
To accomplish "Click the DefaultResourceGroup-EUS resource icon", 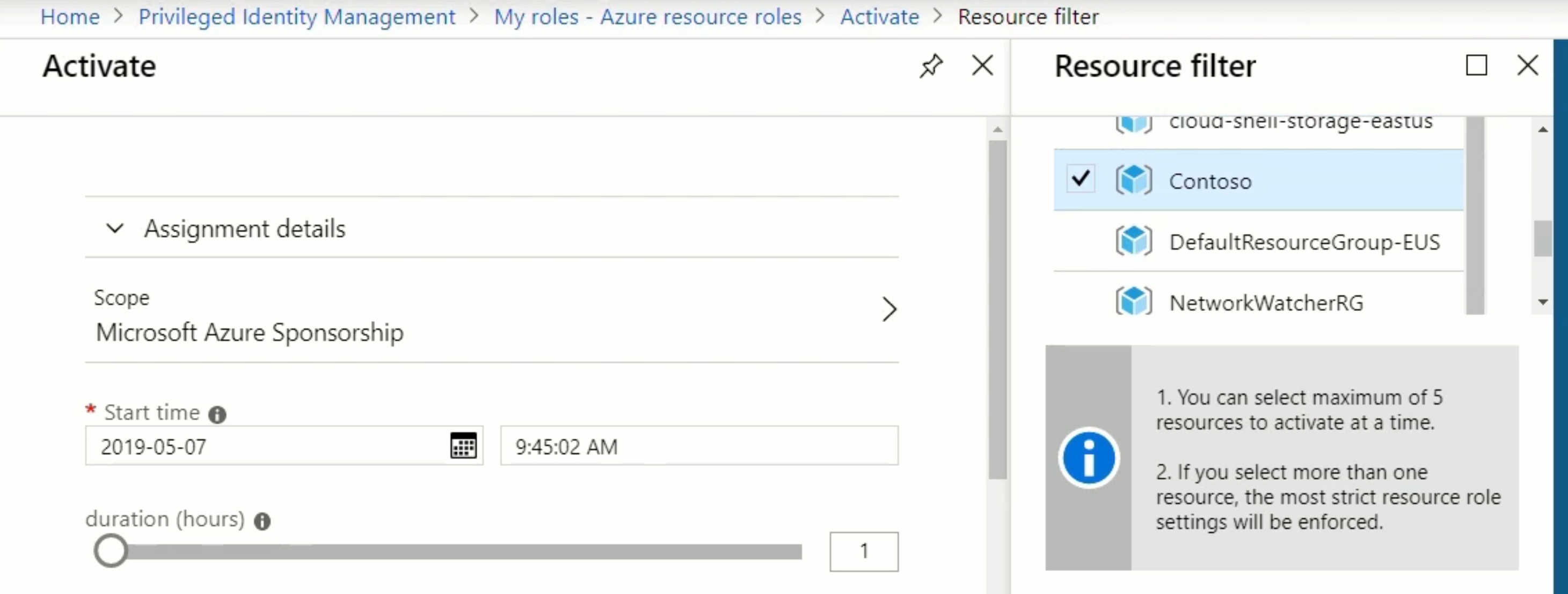I will point(1134,240).
